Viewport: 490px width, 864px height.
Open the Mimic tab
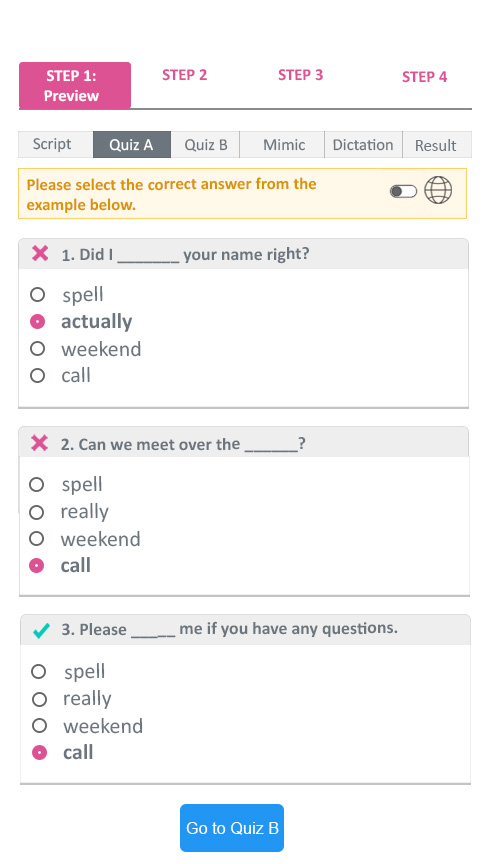pos(283,145)
